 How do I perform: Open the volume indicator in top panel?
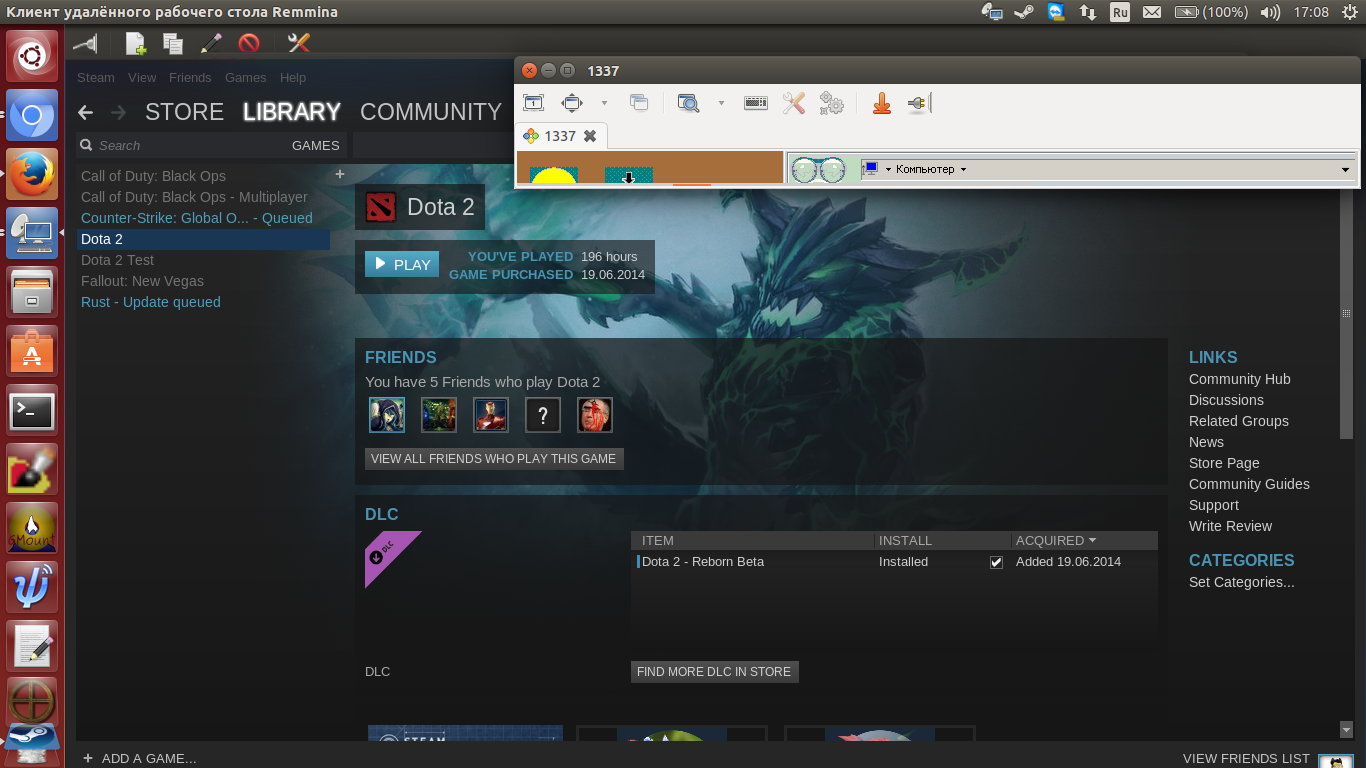click(x=1270, y=12)
